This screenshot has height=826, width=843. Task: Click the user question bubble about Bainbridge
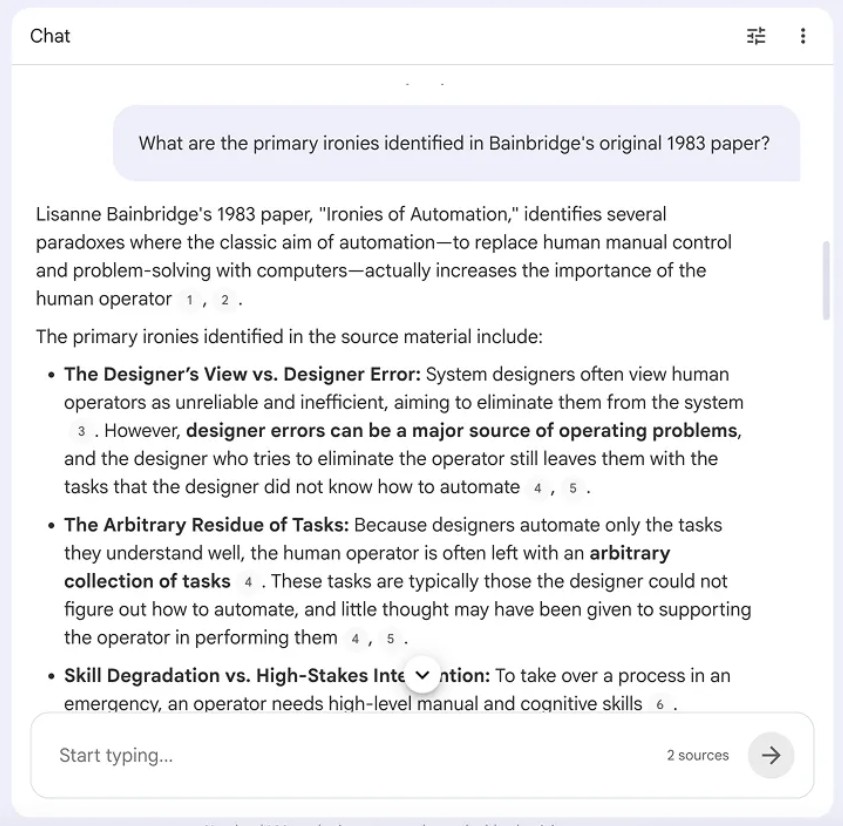456,143
